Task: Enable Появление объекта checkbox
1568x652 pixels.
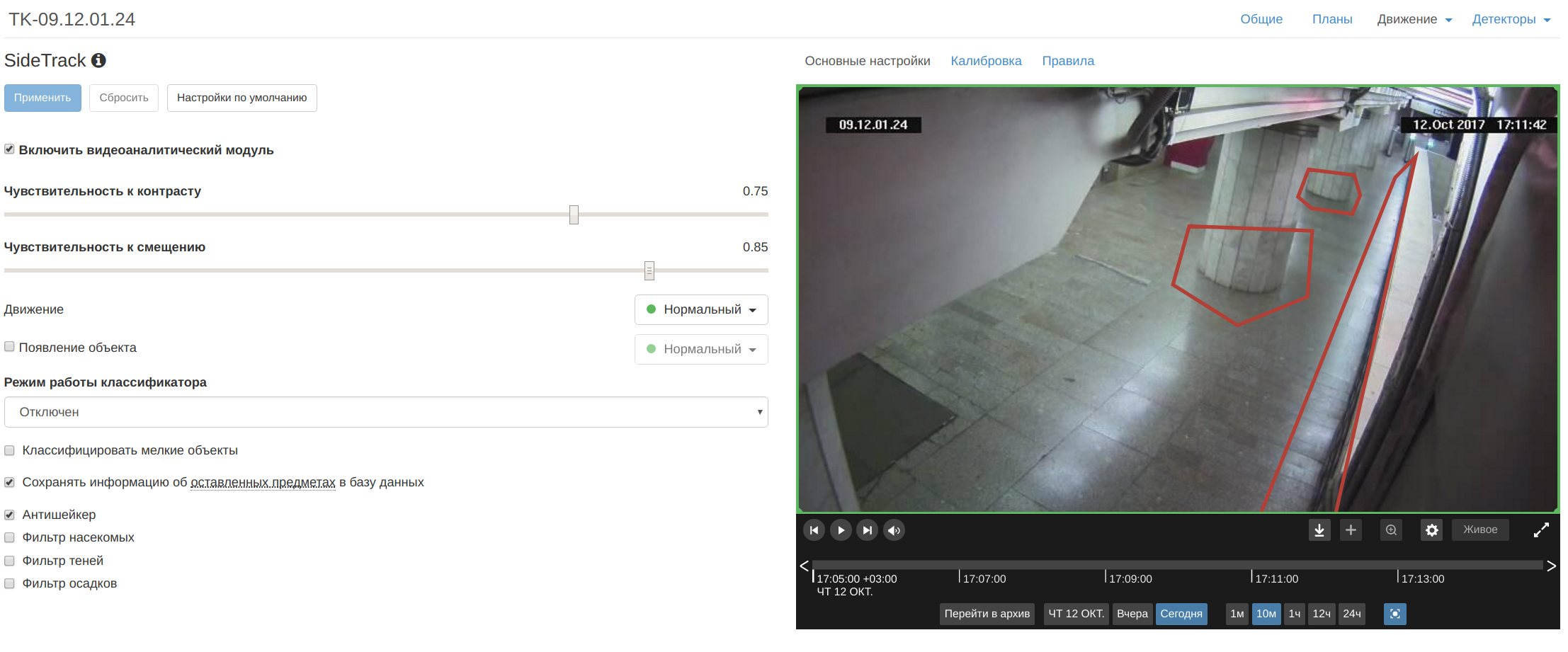Action: [9, 347]
